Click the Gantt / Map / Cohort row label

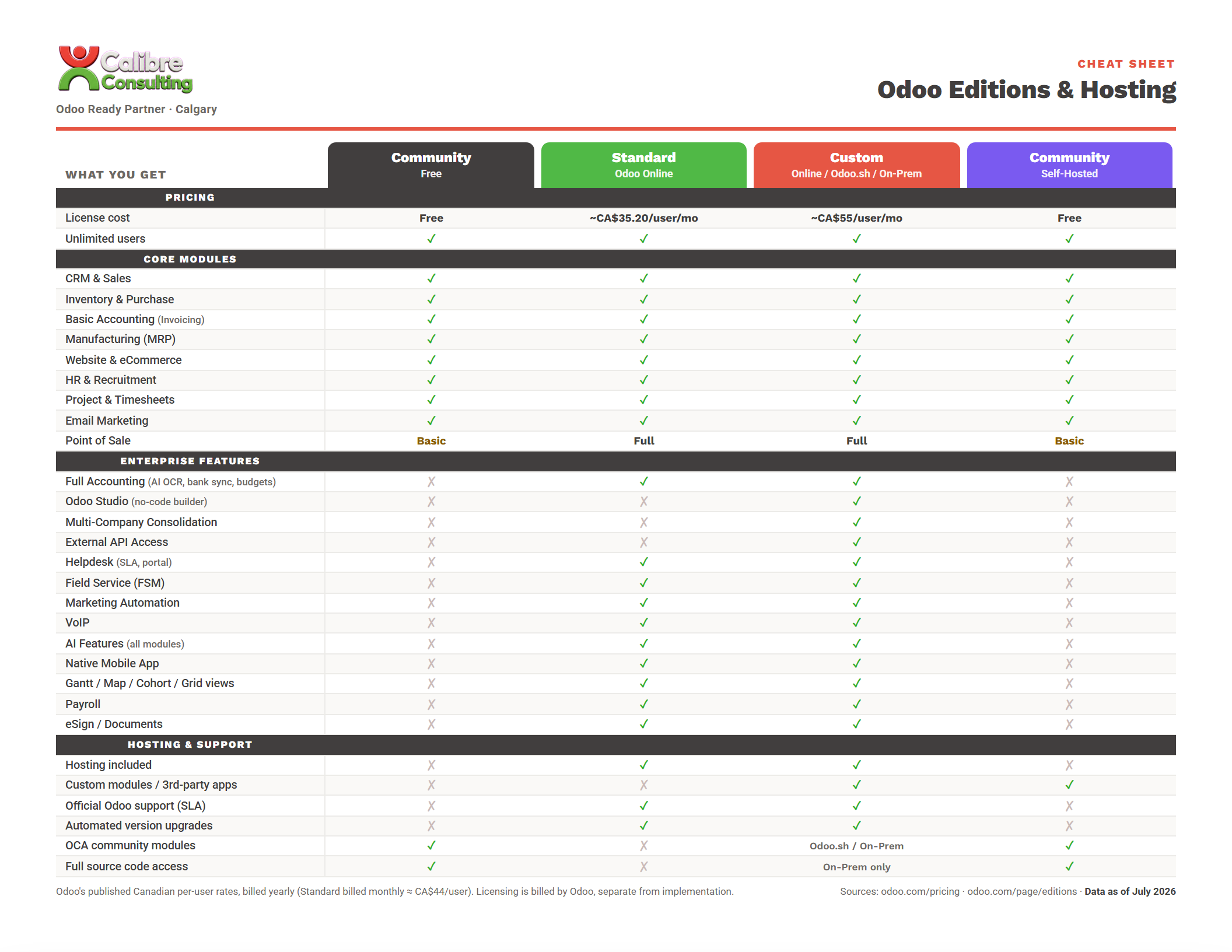click(149, 683)
